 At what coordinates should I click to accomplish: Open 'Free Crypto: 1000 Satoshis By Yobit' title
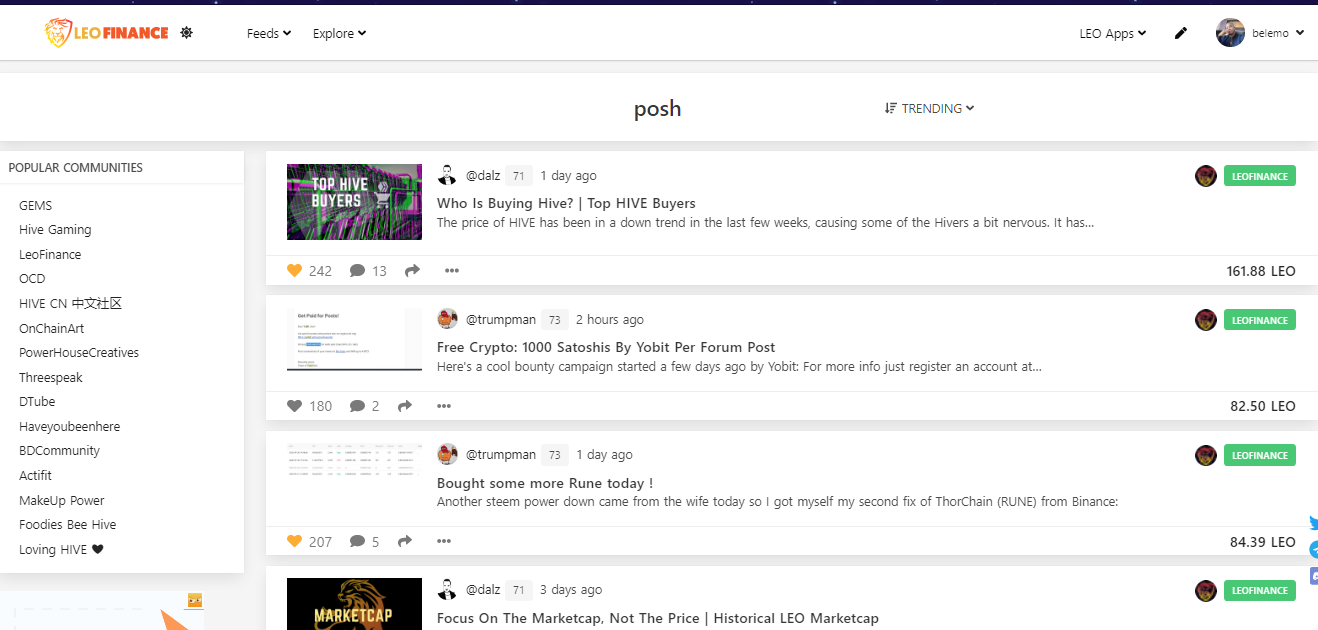pos(606,347)
